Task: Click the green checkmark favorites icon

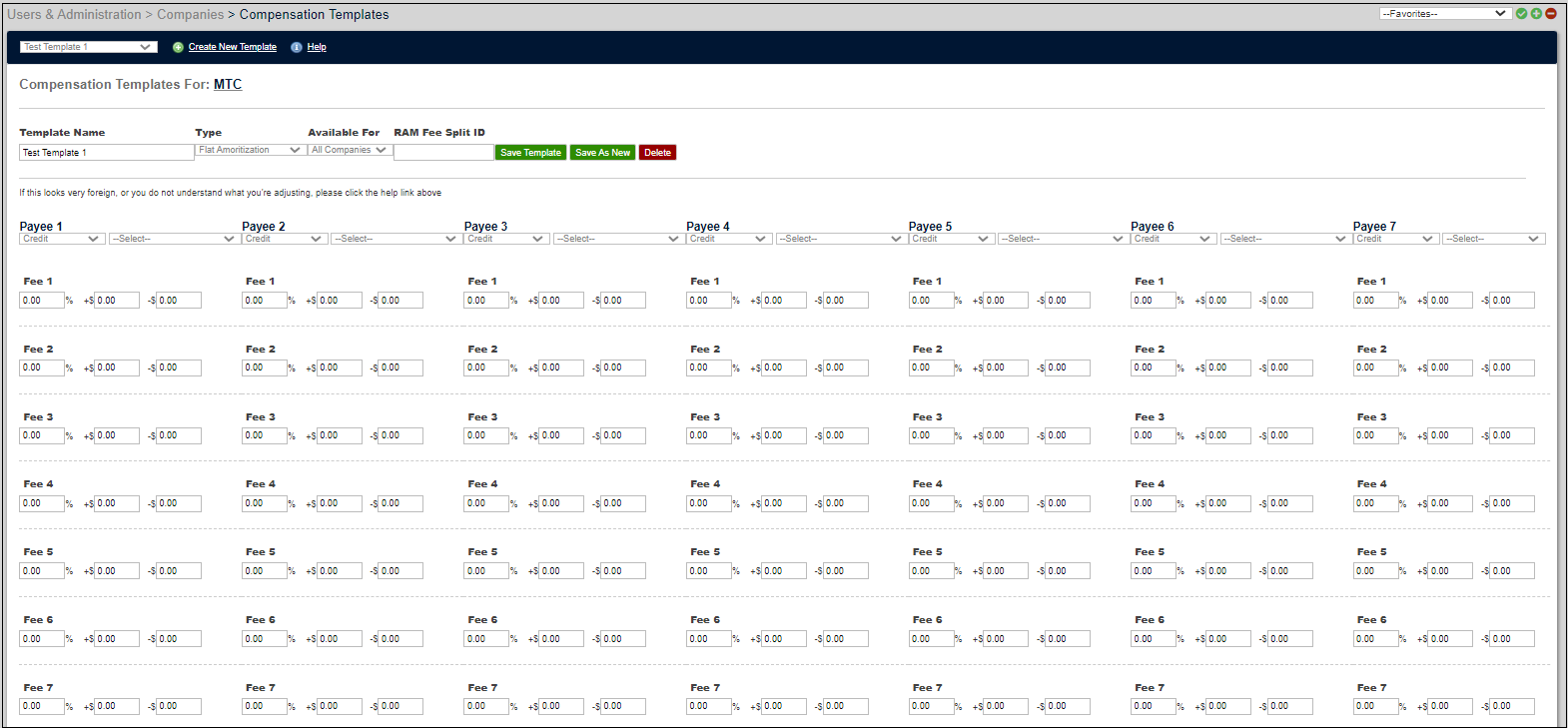Action: [x=1521, y=14]
